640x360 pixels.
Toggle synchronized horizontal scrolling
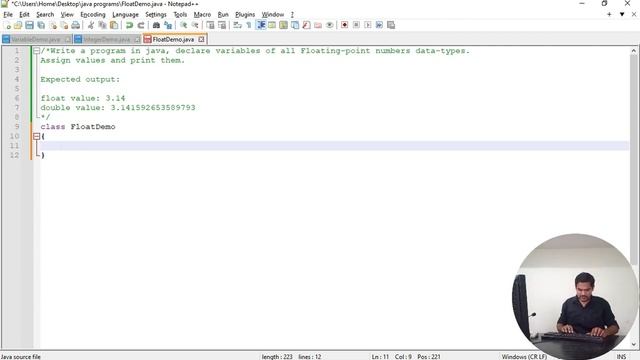pos(222,25)
